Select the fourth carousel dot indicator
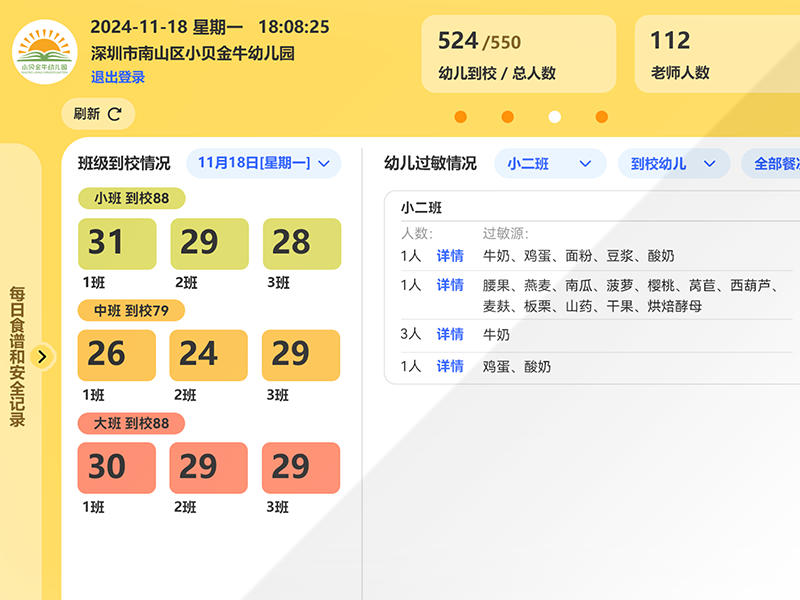800x600 pixels. 601,117
